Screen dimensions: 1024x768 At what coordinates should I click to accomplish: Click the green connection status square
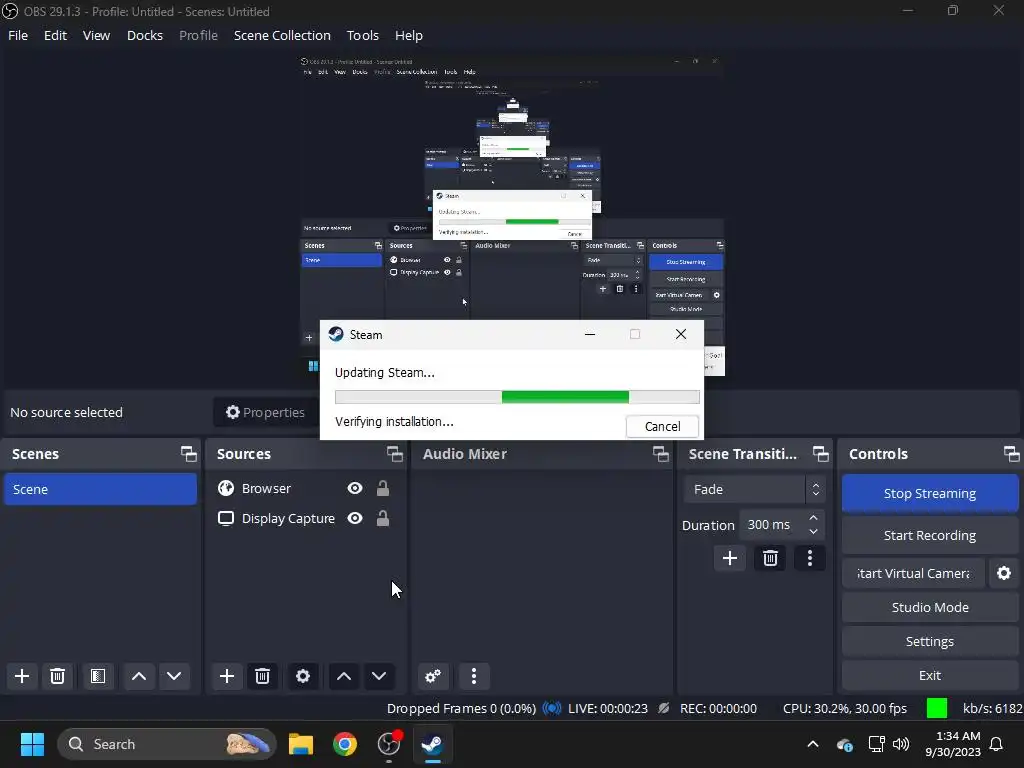tap(937, 708)
